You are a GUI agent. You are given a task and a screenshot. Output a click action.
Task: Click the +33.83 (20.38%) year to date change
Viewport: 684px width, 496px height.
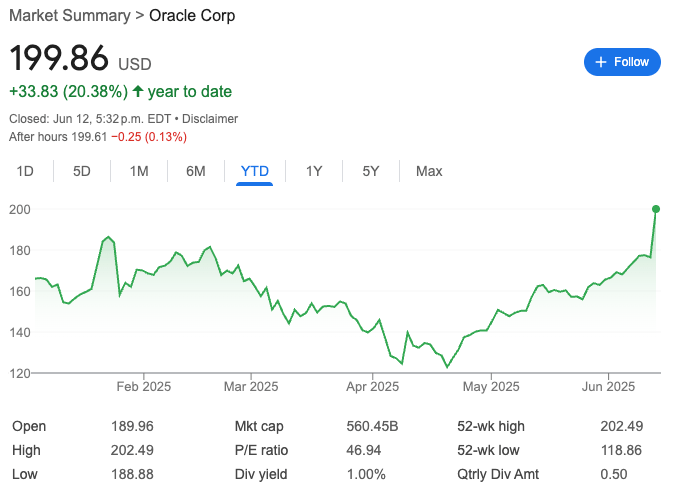pos(120,92)
